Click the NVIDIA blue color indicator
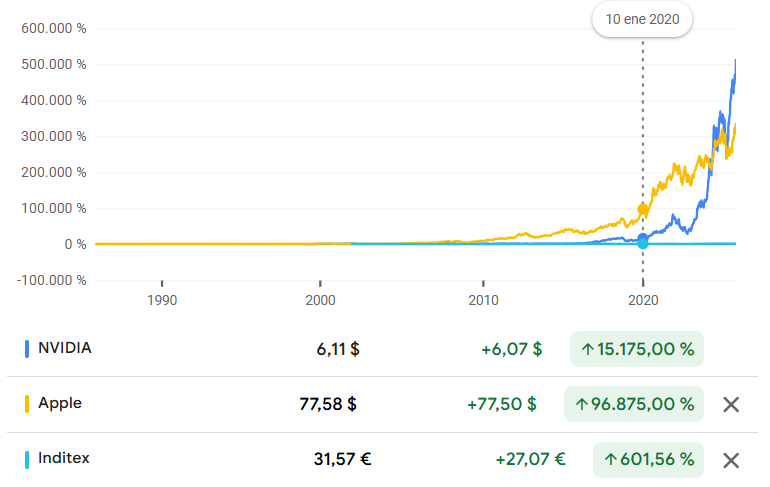Image resolution: width=770 pixels, height=487 pixels. (26, 349)
